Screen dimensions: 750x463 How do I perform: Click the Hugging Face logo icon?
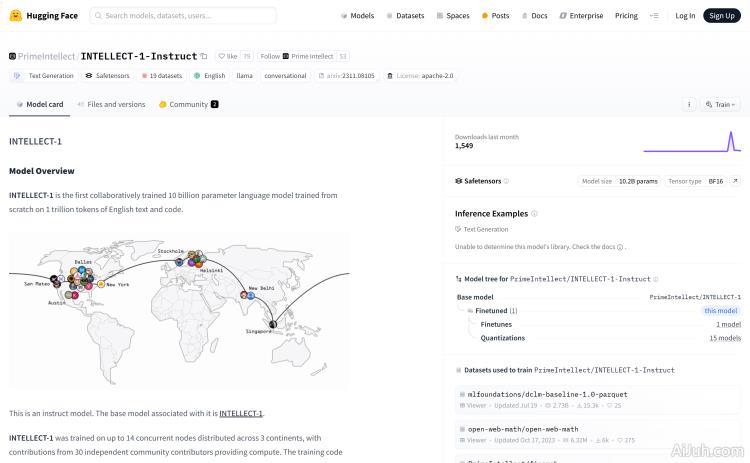coord(16,16)
